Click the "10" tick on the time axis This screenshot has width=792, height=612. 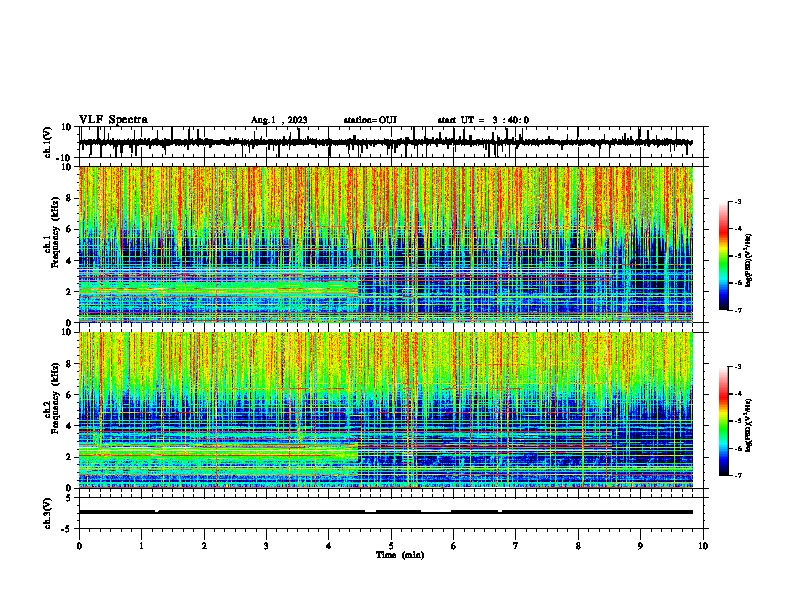(x=703, y=546)
